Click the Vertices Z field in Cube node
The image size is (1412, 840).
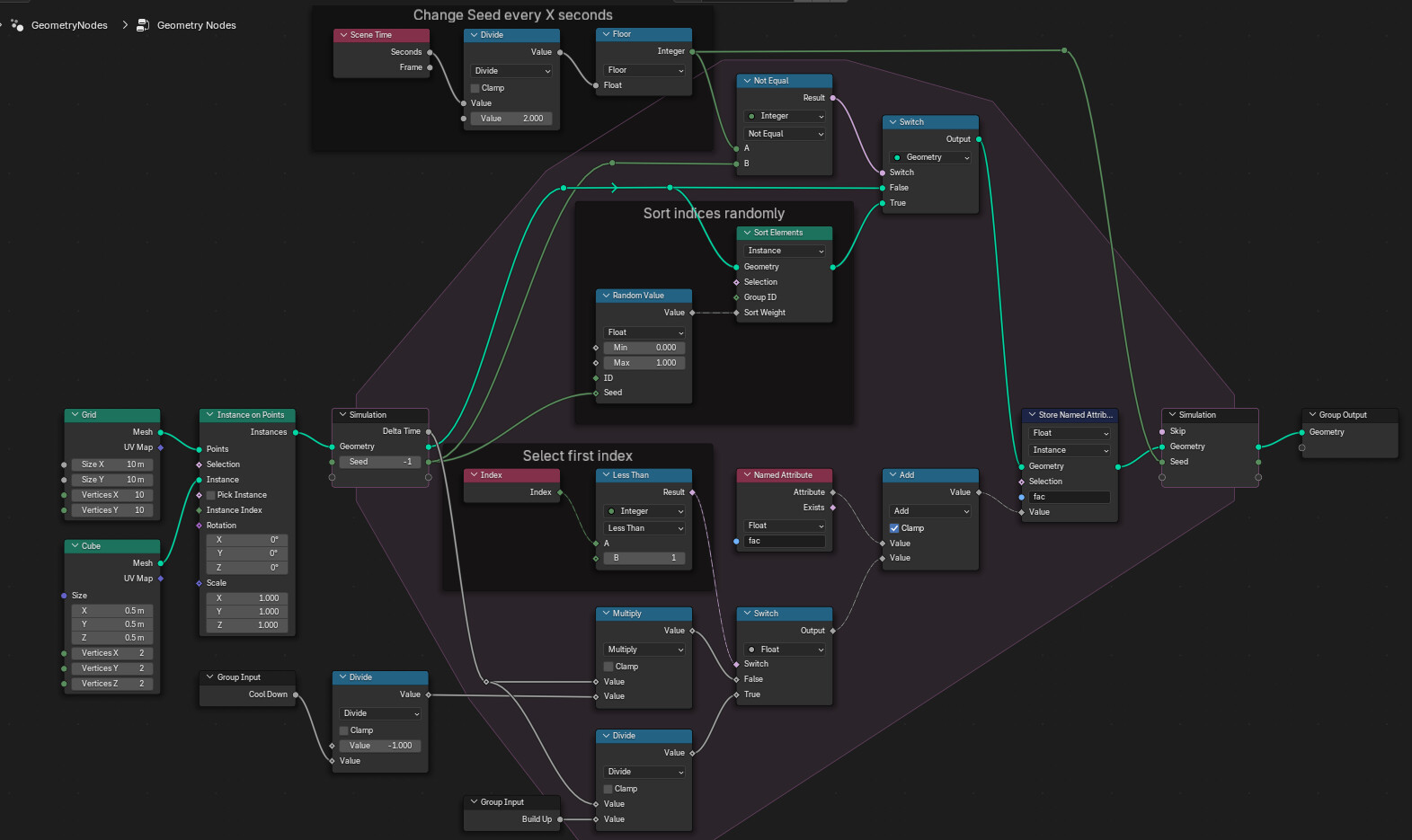[x=112, y=684]
